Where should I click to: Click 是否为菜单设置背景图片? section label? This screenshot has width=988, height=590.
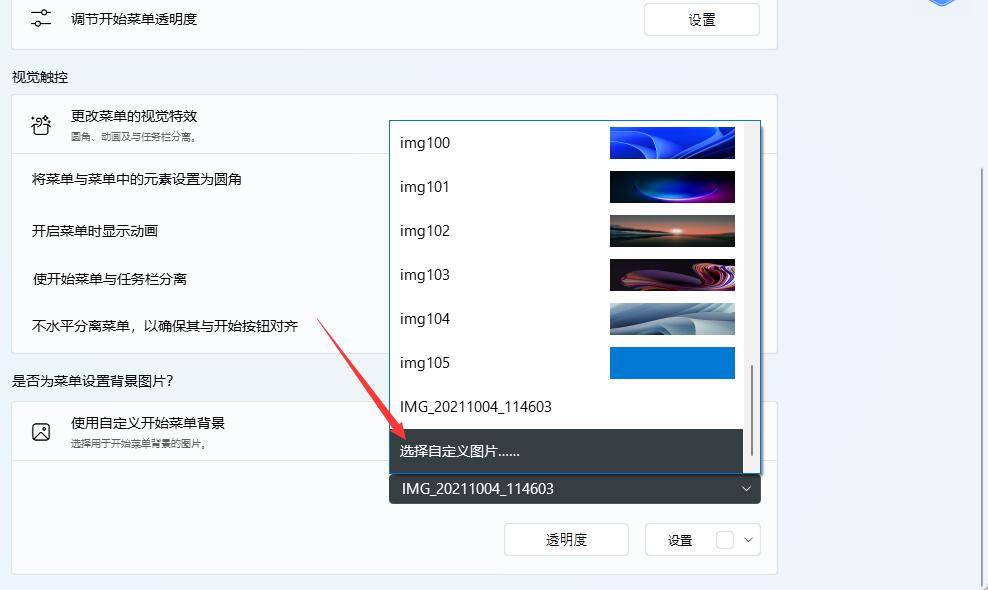(92, 381)
